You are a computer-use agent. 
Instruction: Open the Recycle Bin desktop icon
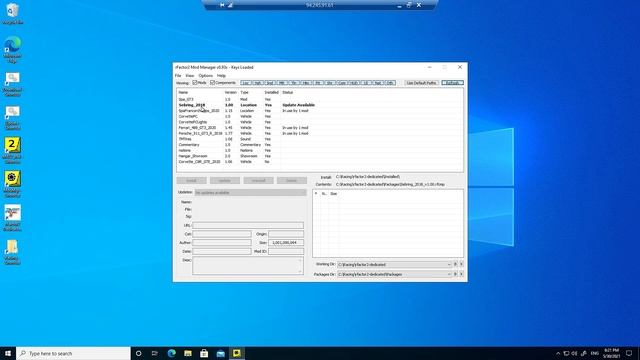[12, 13]
